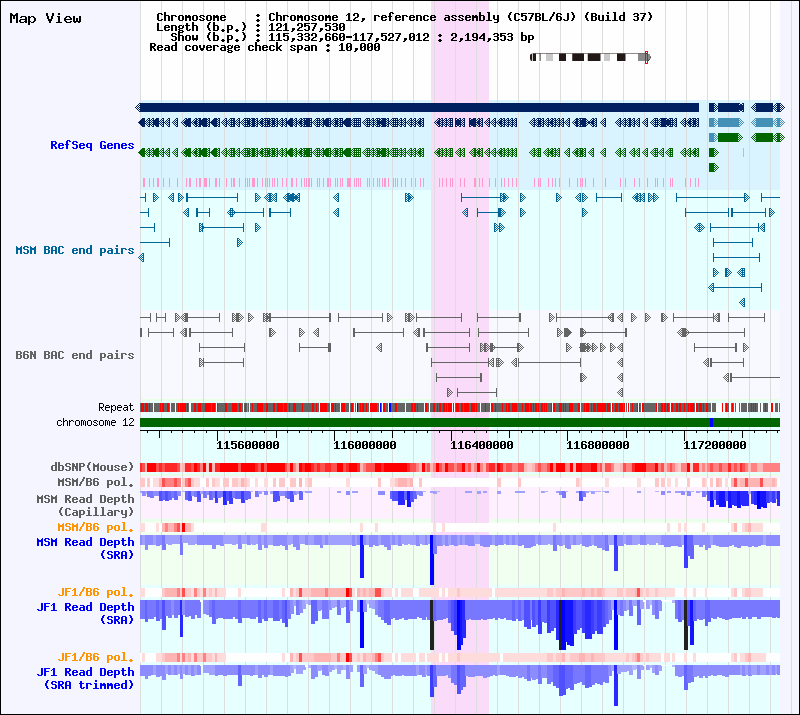The height and width of the screenshot is (715, 800).
Task: Click the JF1 Read Depth (SRA) coverage plot
Action: click(460, 625)
